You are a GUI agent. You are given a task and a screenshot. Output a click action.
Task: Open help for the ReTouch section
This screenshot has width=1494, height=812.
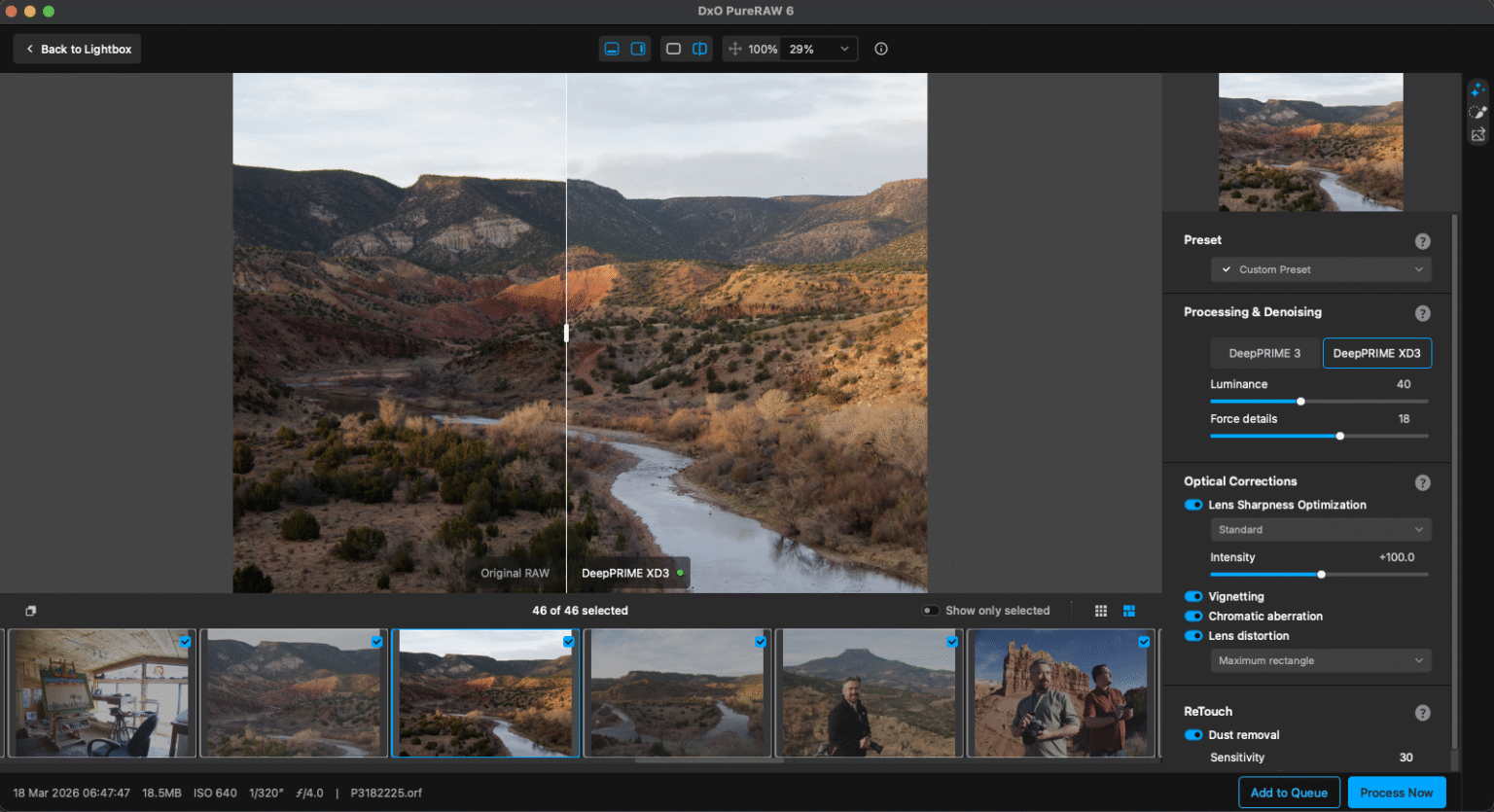[1422, 713]
